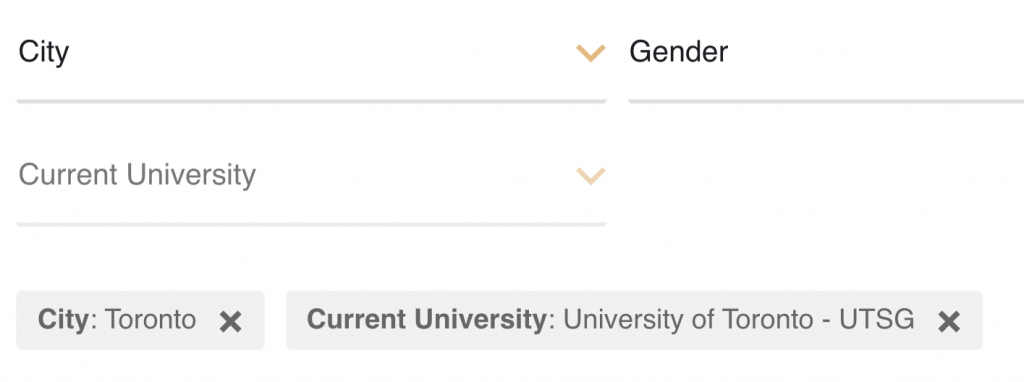
Task: Click the Current University placeholder text
Action: [137, 175]
